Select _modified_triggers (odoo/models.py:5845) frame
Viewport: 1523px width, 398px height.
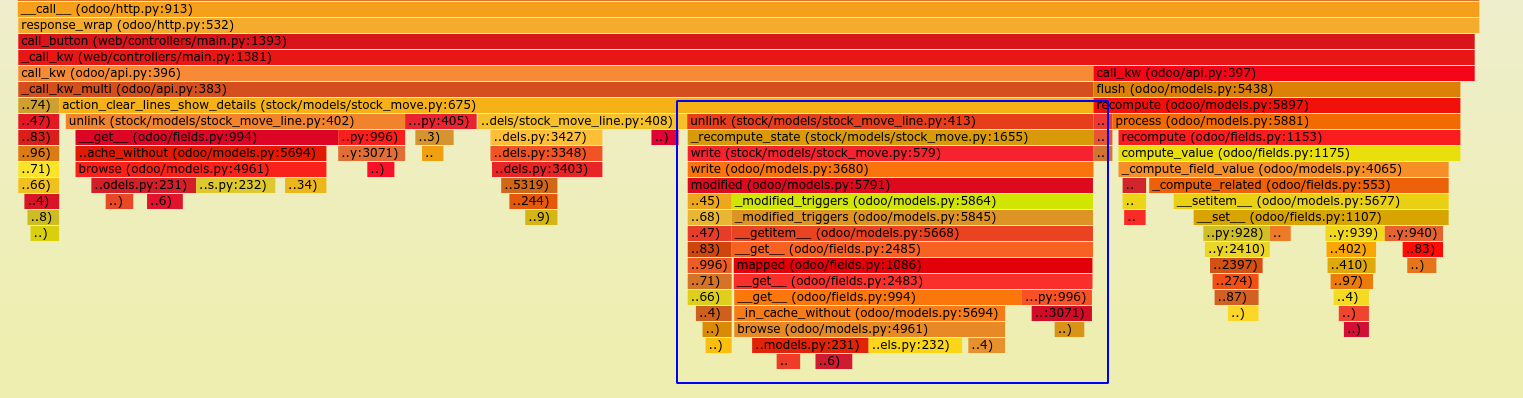point(912,217)
